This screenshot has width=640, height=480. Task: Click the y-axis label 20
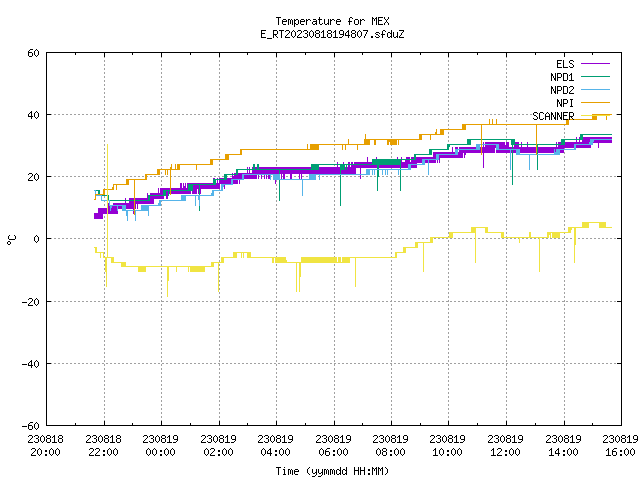[33, 177]
